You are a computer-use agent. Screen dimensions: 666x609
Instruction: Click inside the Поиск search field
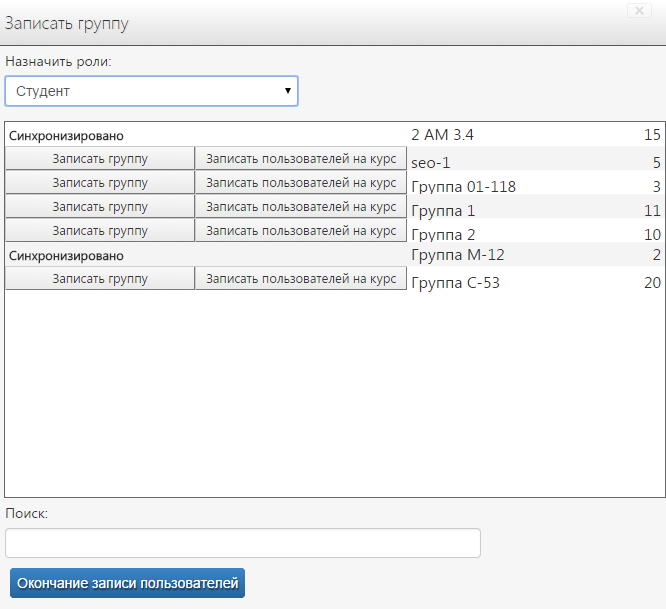243,543
